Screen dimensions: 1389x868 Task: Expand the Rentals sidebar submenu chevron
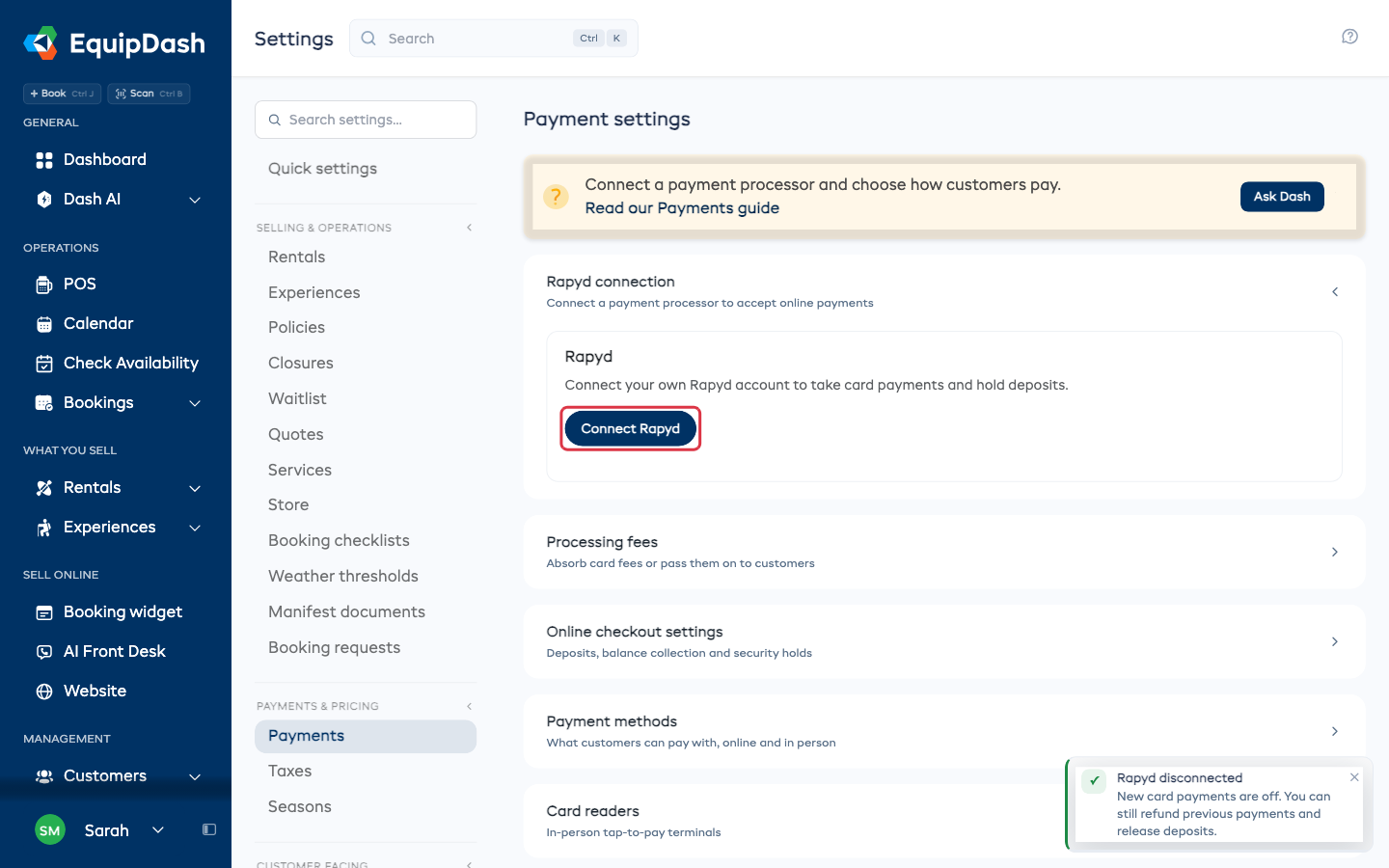[195, 488]
